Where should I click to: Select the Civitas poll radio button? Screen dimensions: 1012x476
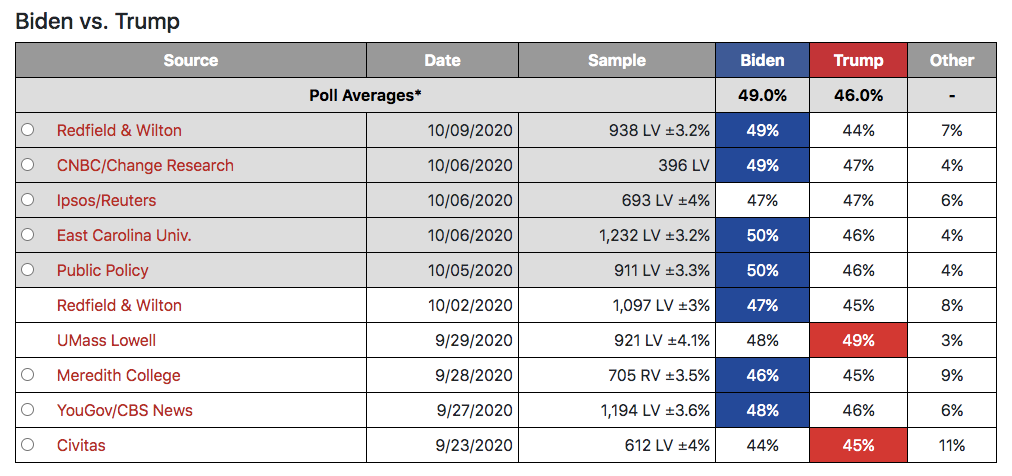pyautogui.click(x=27, y=444)
